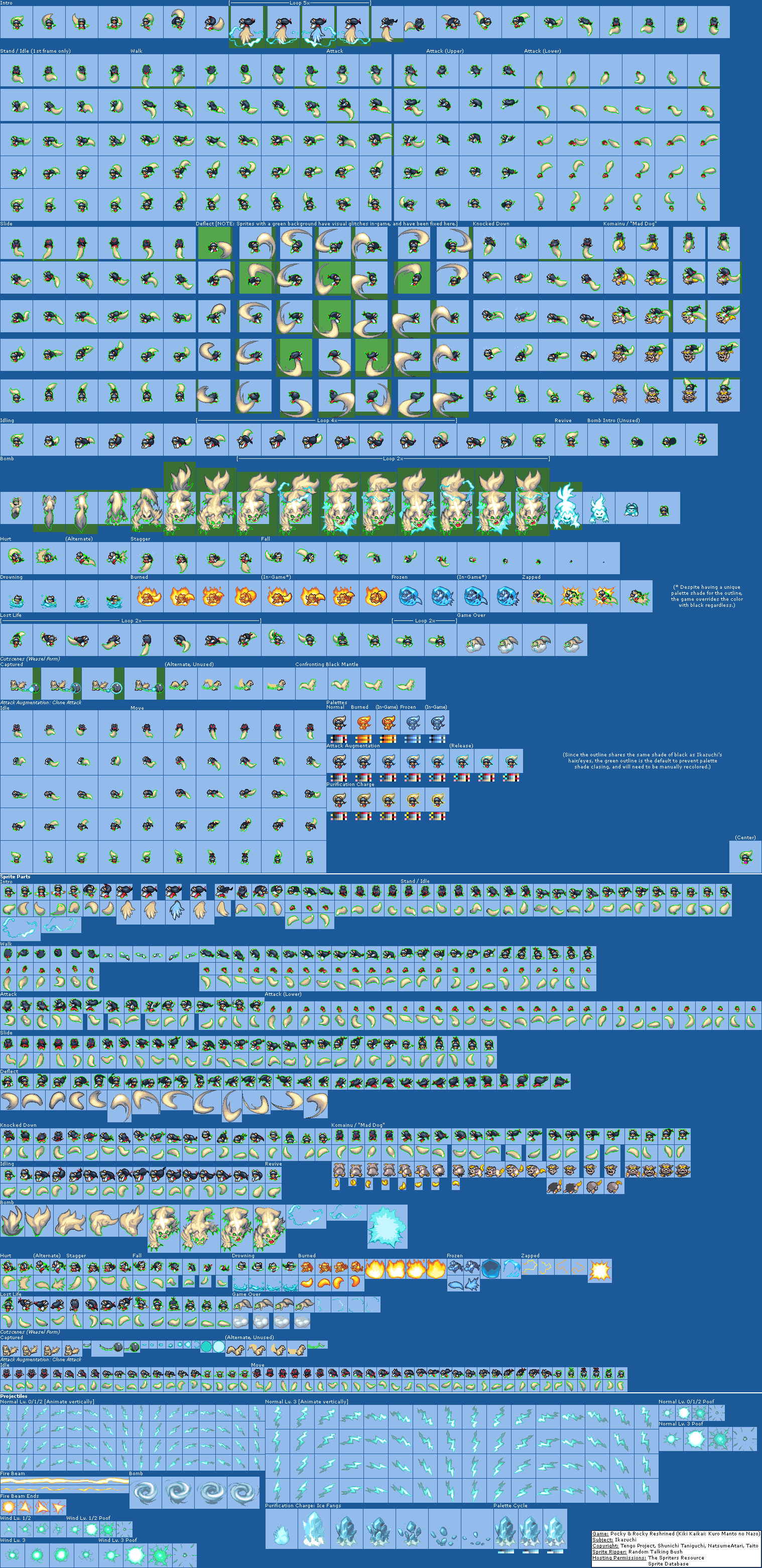Viewport: 762px width, 1568px height.
Task: Click the 'Projectiles' heading
Action: [x=14, y=1396]
